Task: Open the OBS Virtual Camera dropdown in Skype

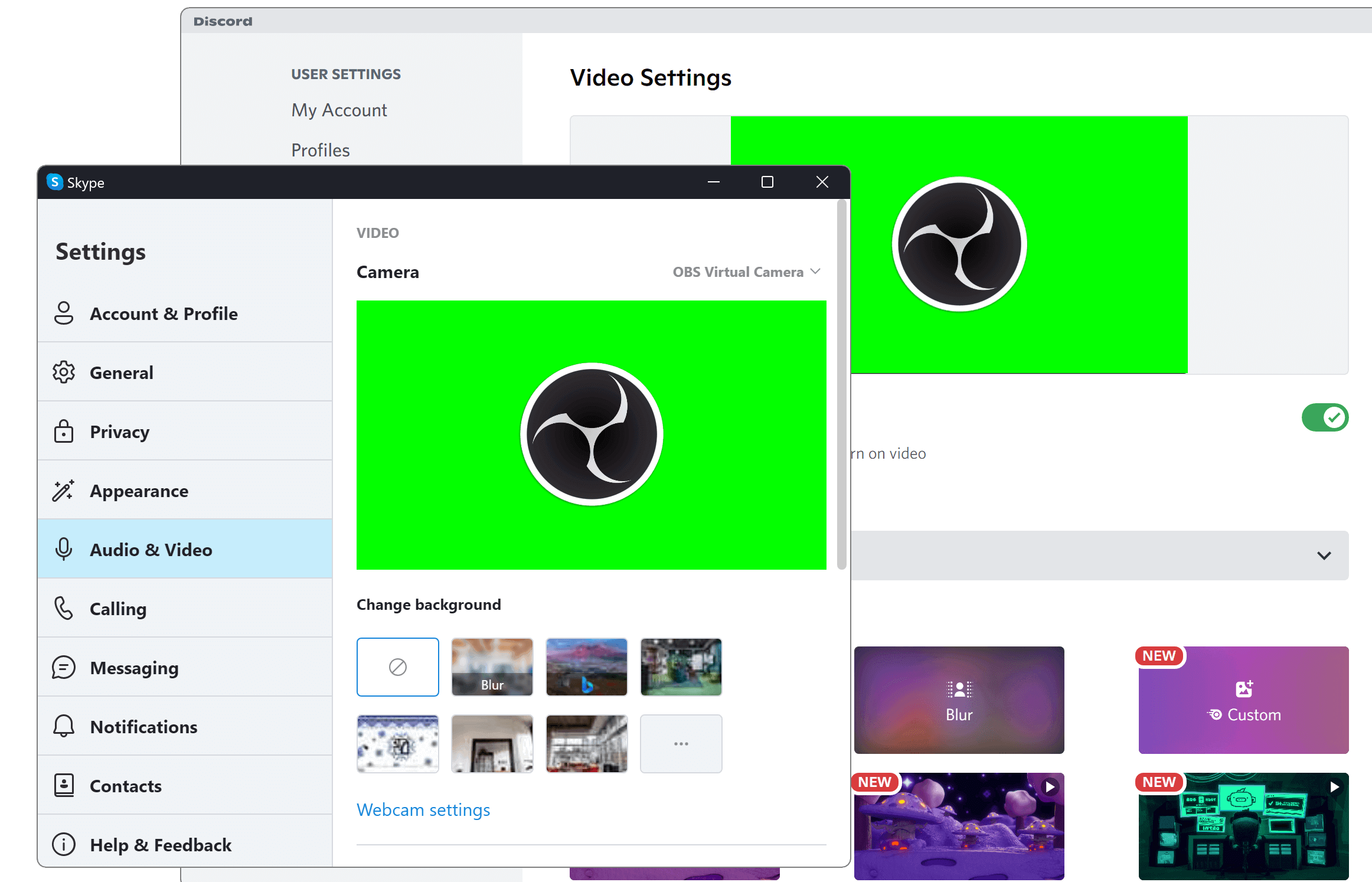Action: [x=748, y=271]
